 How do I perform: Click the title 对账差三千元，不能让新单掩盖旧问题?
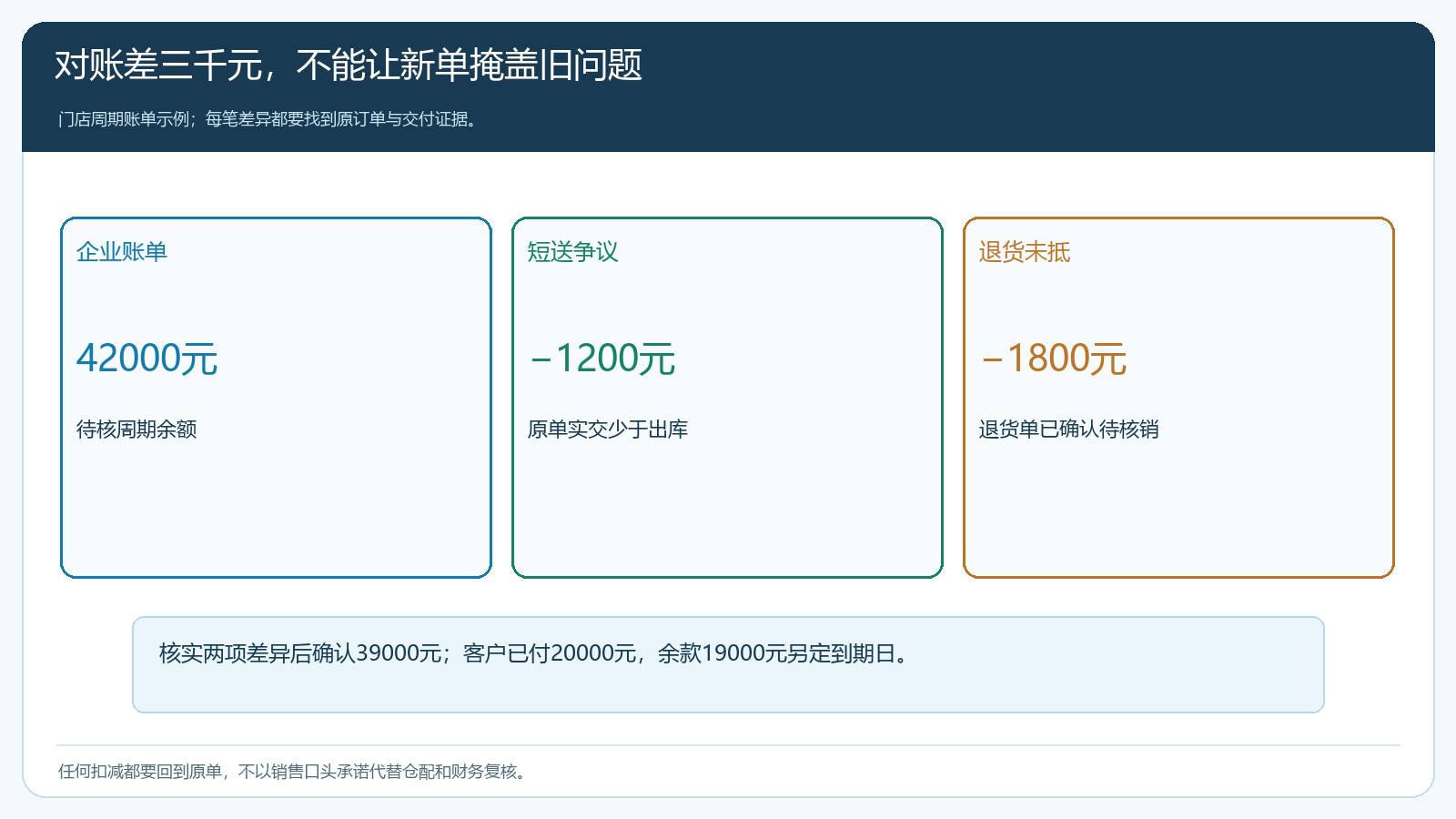[x=349, y=66]
